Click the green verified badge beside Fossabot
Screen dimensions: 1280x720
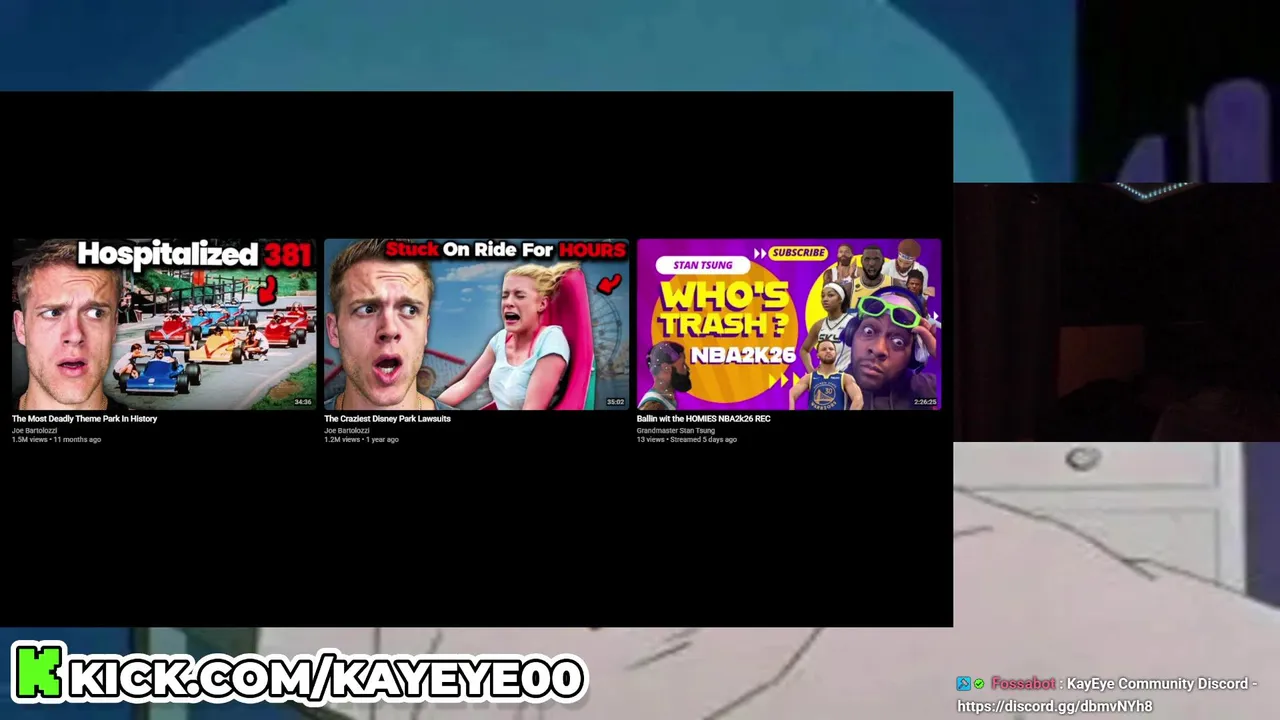tap(979, 684)
